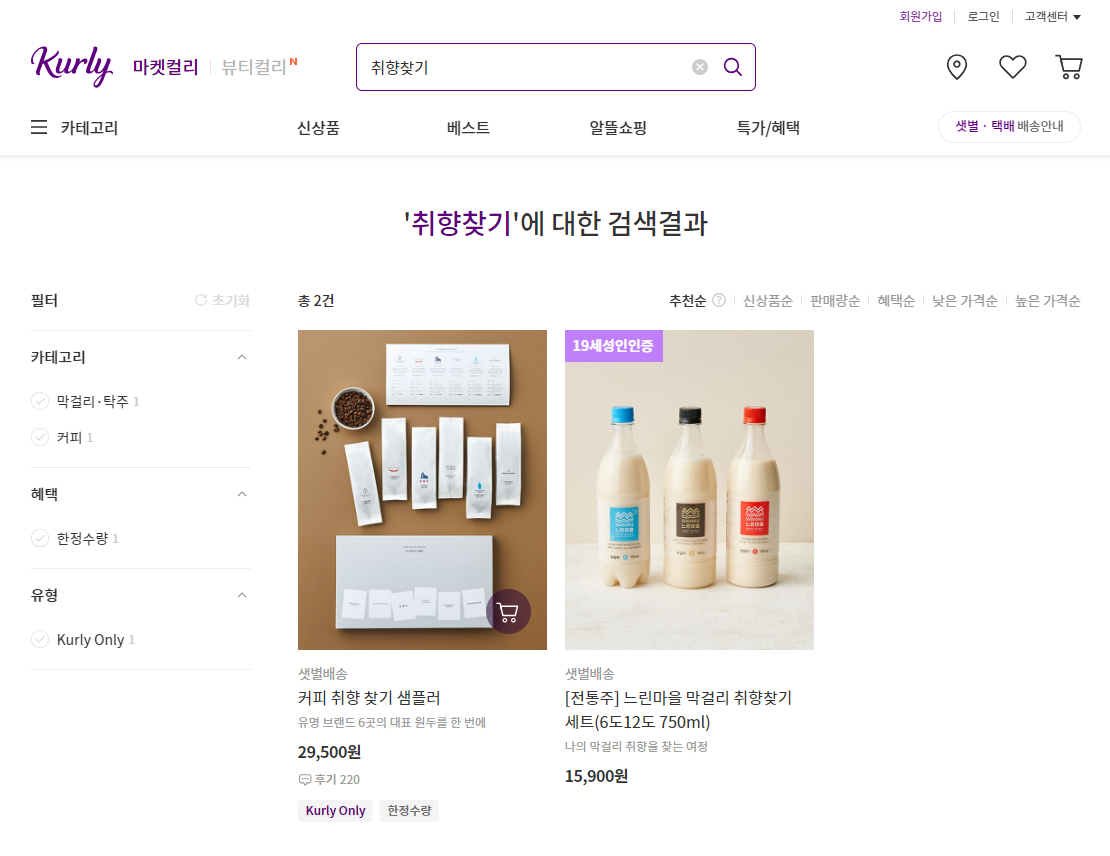1110x856 pixels.
Task: Check the 막걸리·탁주 category filter
Action: pos(38,401)
